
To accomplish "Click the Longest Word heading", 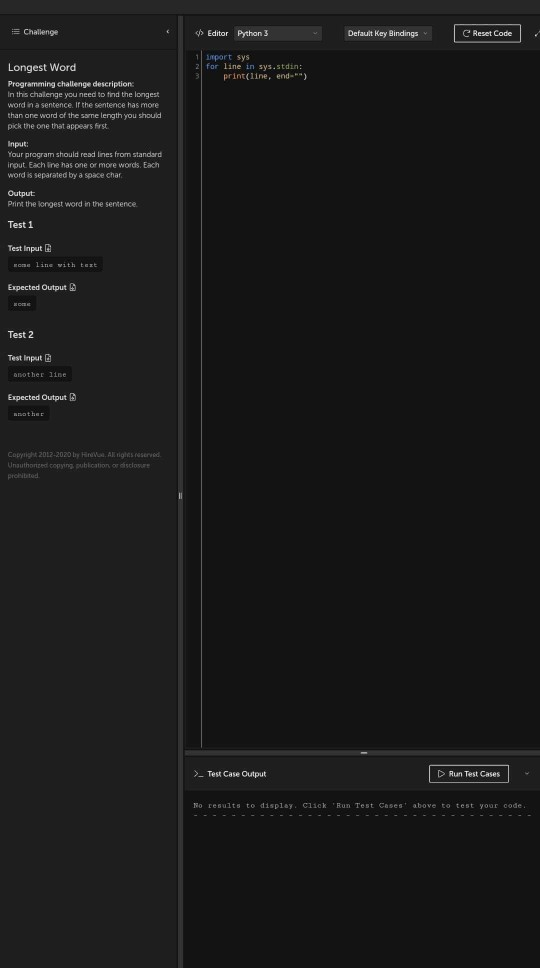I will point(42,67).
